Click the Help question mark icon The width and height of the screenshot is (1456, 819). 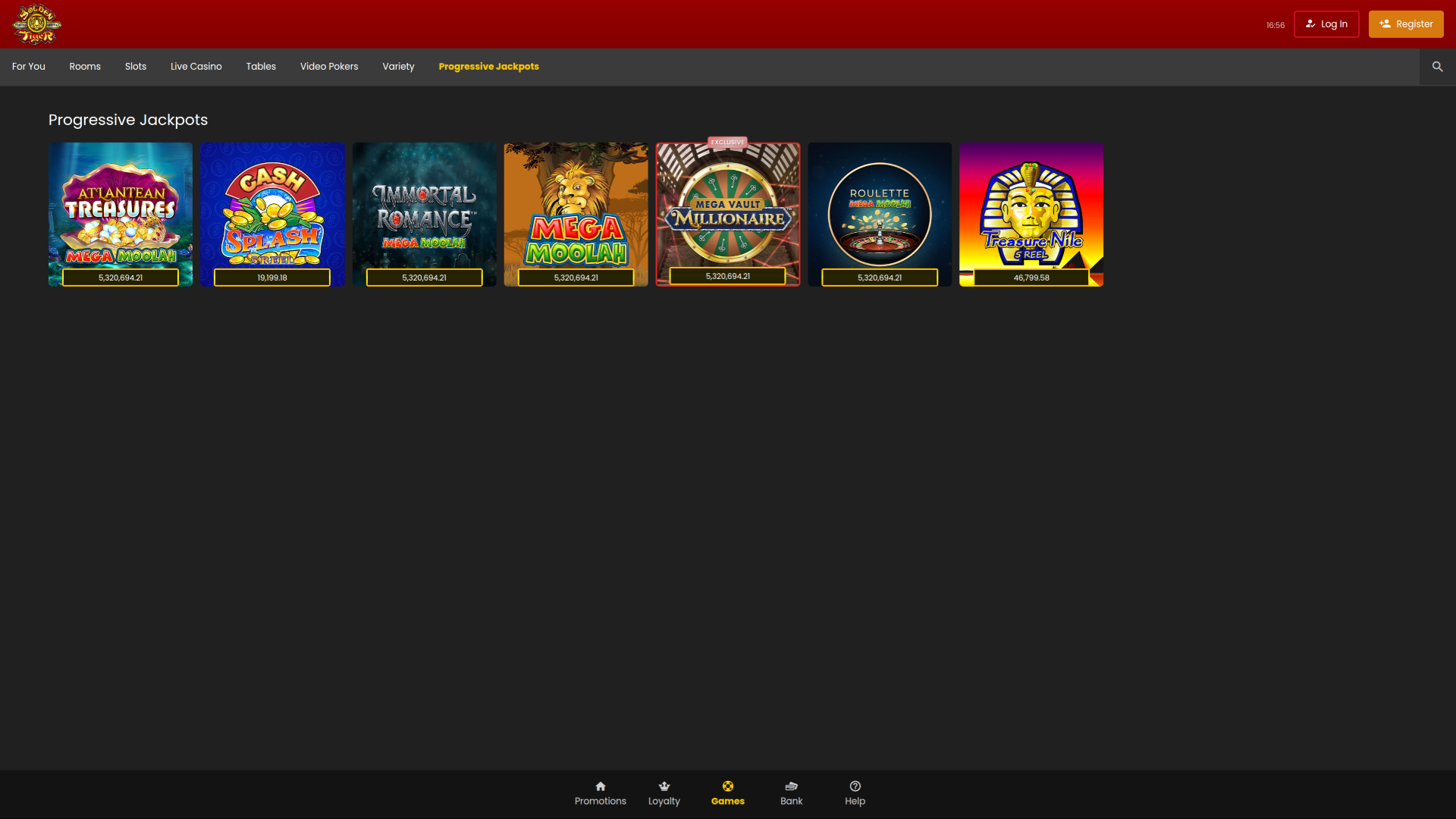(x=855, y=786)
